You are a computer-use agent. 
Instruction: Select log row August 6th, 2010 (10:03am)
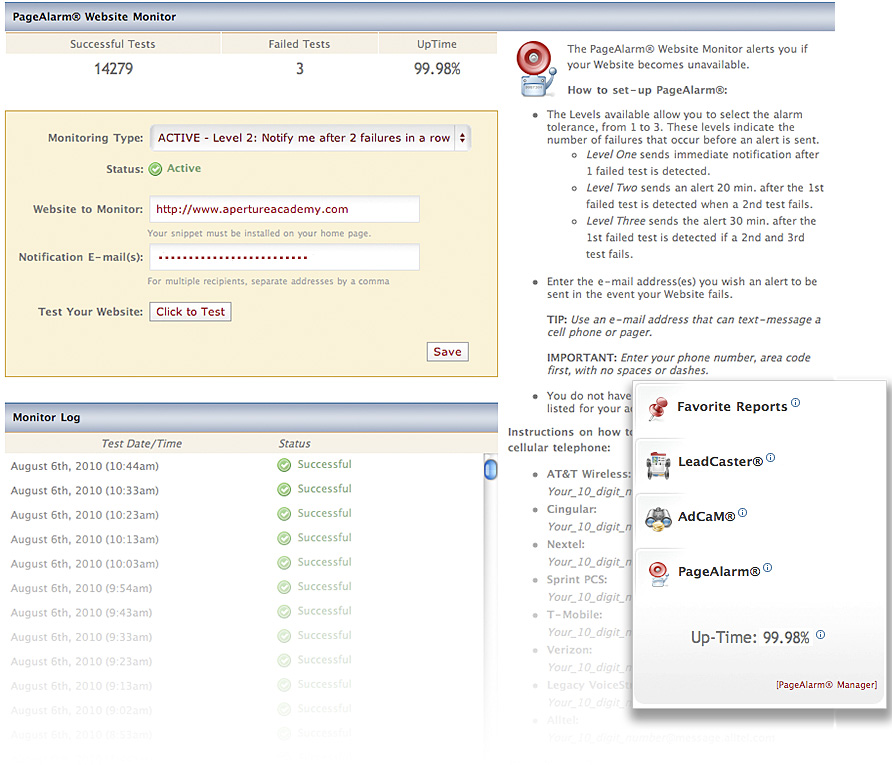tap(244, 564)
